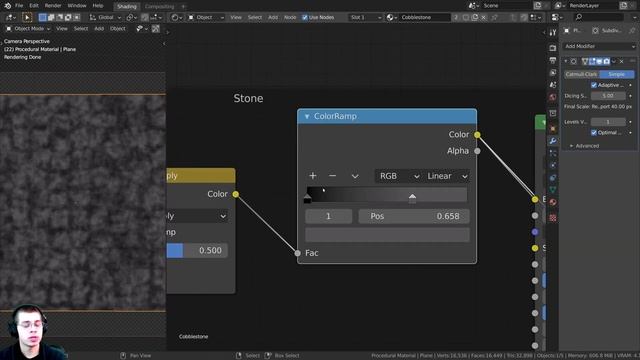The width and height of the screenshot is (640, 360).
Task: Open the Window menu
Action: click(x=77, y=6)
